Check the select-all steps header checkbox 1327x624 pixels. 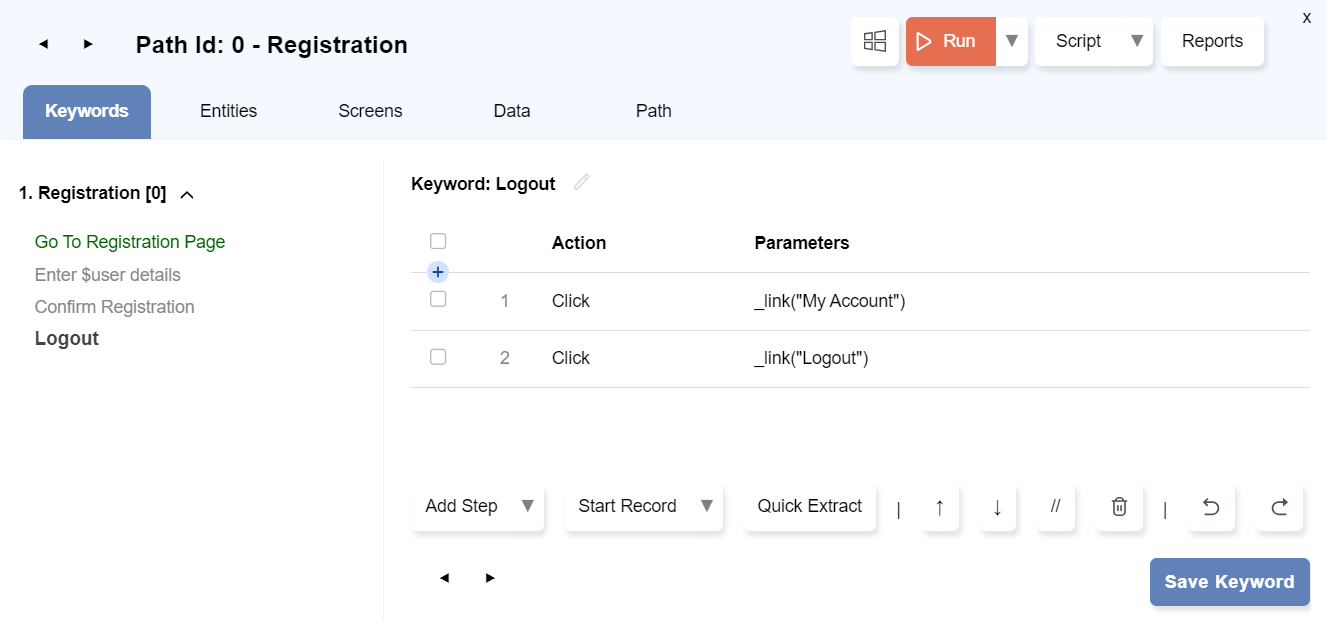[x=438, y=241]
